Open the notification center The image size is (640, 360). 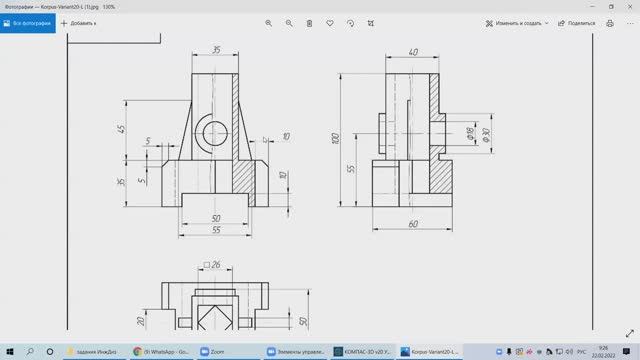click(x=627, y=351)
